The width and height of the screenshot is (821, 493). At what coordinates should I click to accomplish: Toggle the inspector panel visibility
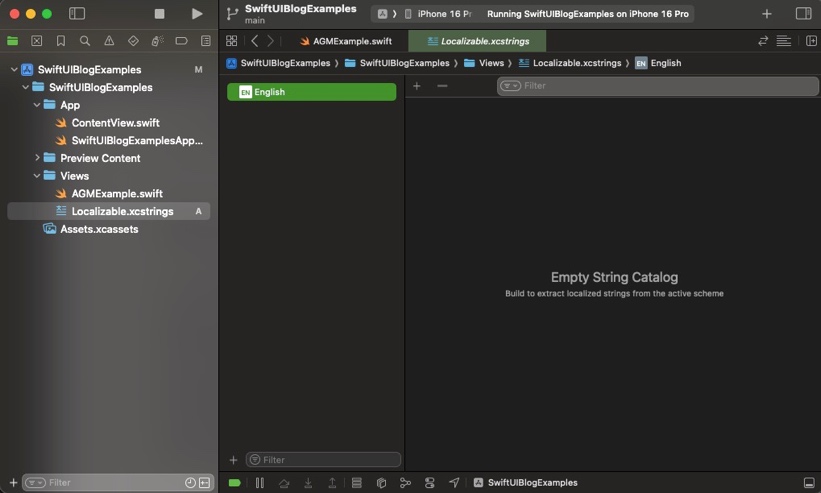(803, 14)
